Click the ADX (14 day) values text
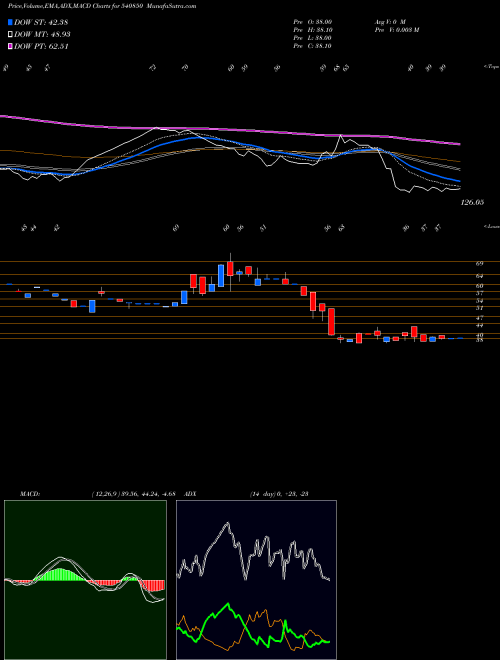The image size is (500, 660). [x=279, y=494]
